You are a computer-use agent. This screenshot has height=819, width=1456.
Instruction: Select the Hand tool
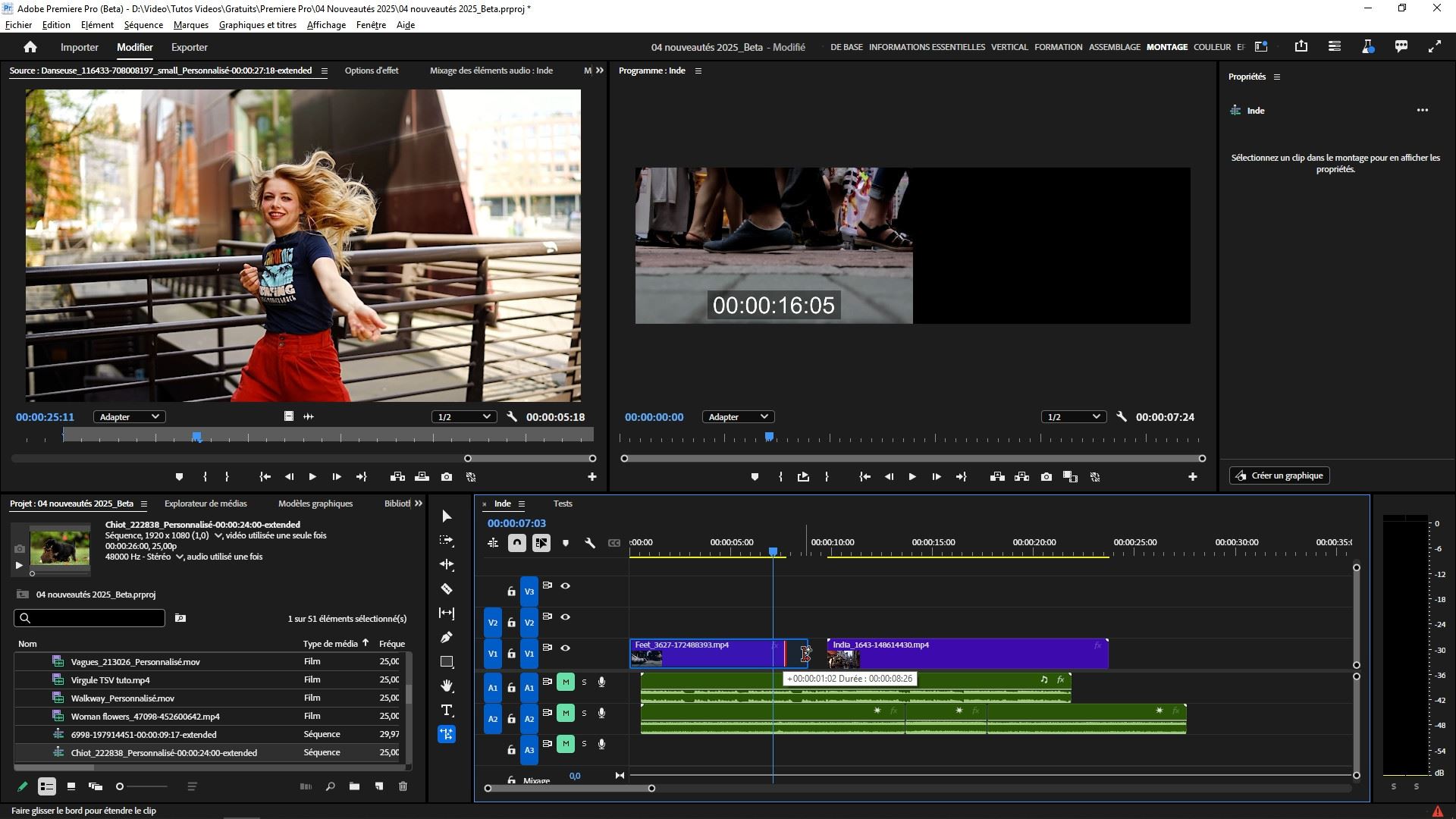(x=447, y=686)
